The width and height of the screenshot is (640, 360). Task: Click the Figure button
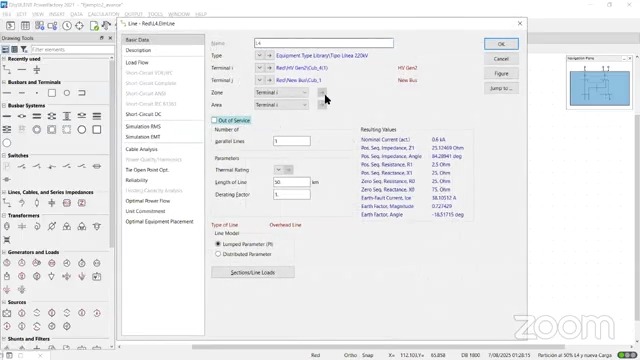(501, 73)
